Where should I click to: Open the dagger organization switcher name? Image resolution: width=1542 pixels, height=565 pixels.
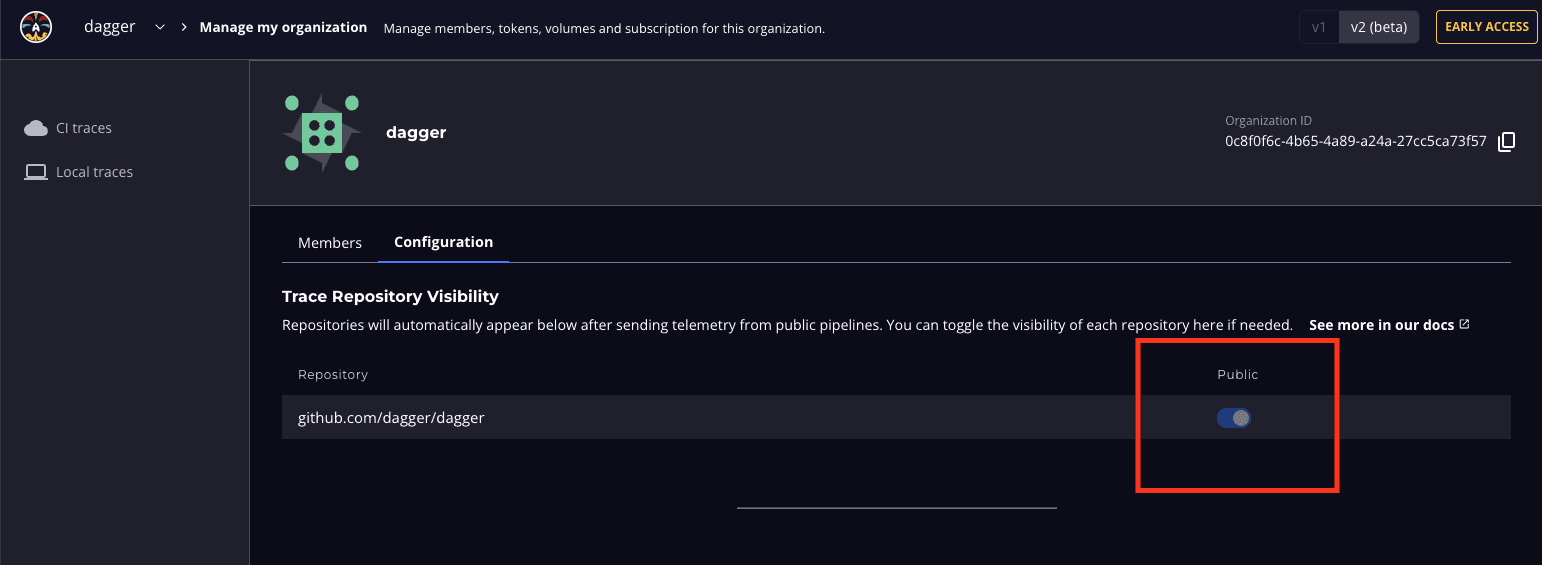[x=110, y=27]
